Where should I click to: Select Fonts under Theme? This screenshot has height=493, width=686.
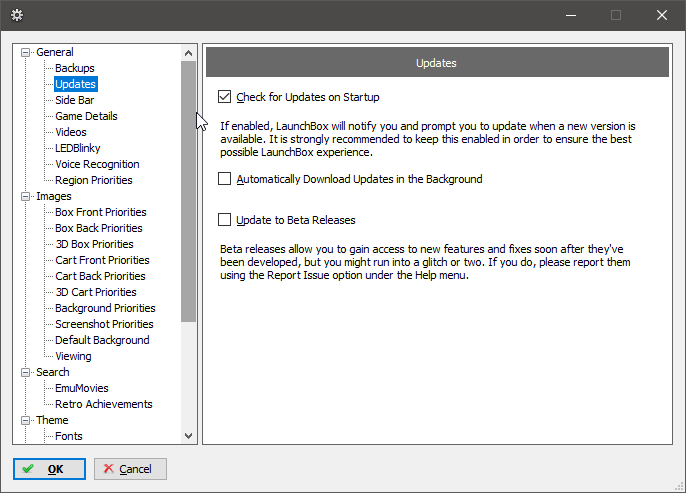click(x=69, y=436)
